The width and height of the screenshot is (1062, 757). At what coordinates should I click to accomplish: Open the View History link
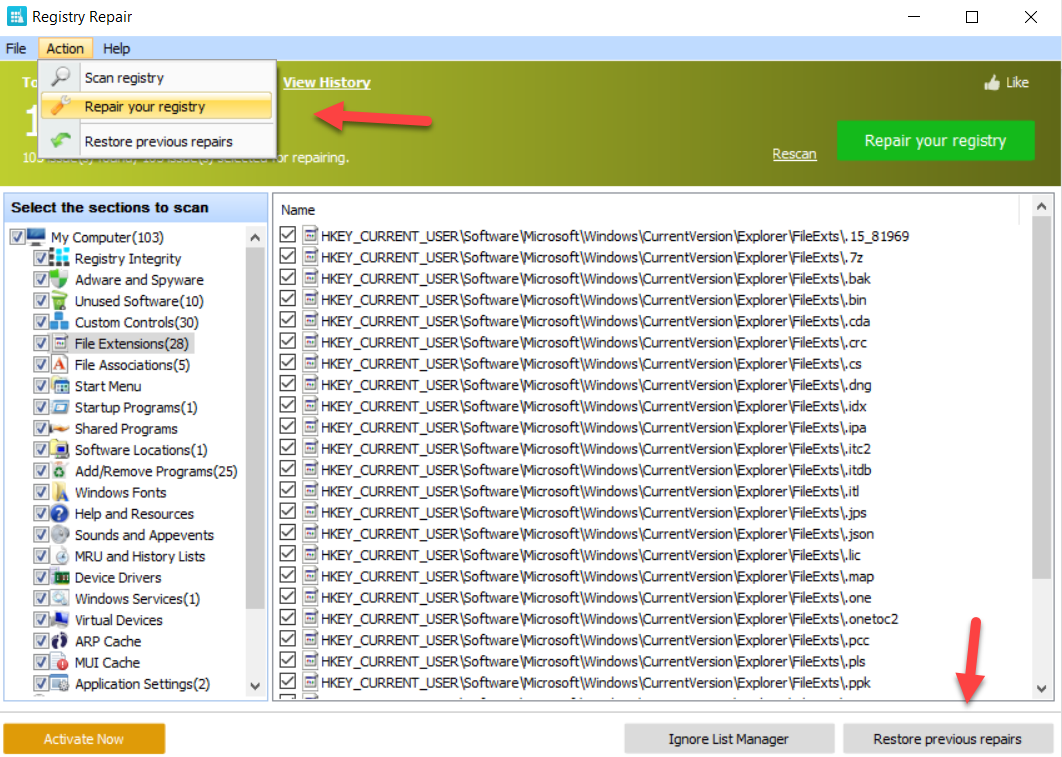(326, 83)
